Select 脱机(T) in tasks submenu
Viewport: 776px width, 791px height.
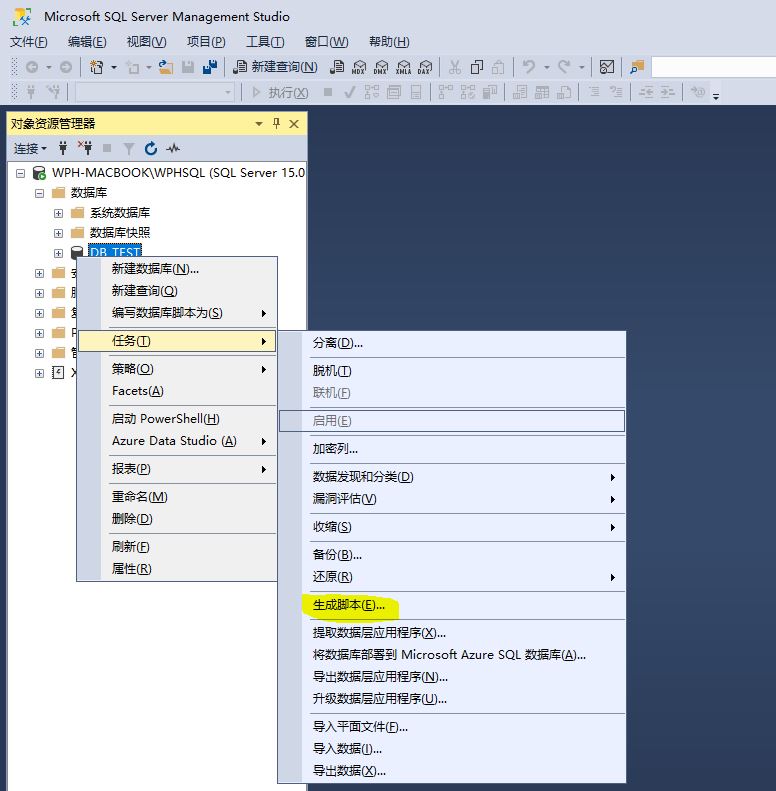tap(452, 371)
